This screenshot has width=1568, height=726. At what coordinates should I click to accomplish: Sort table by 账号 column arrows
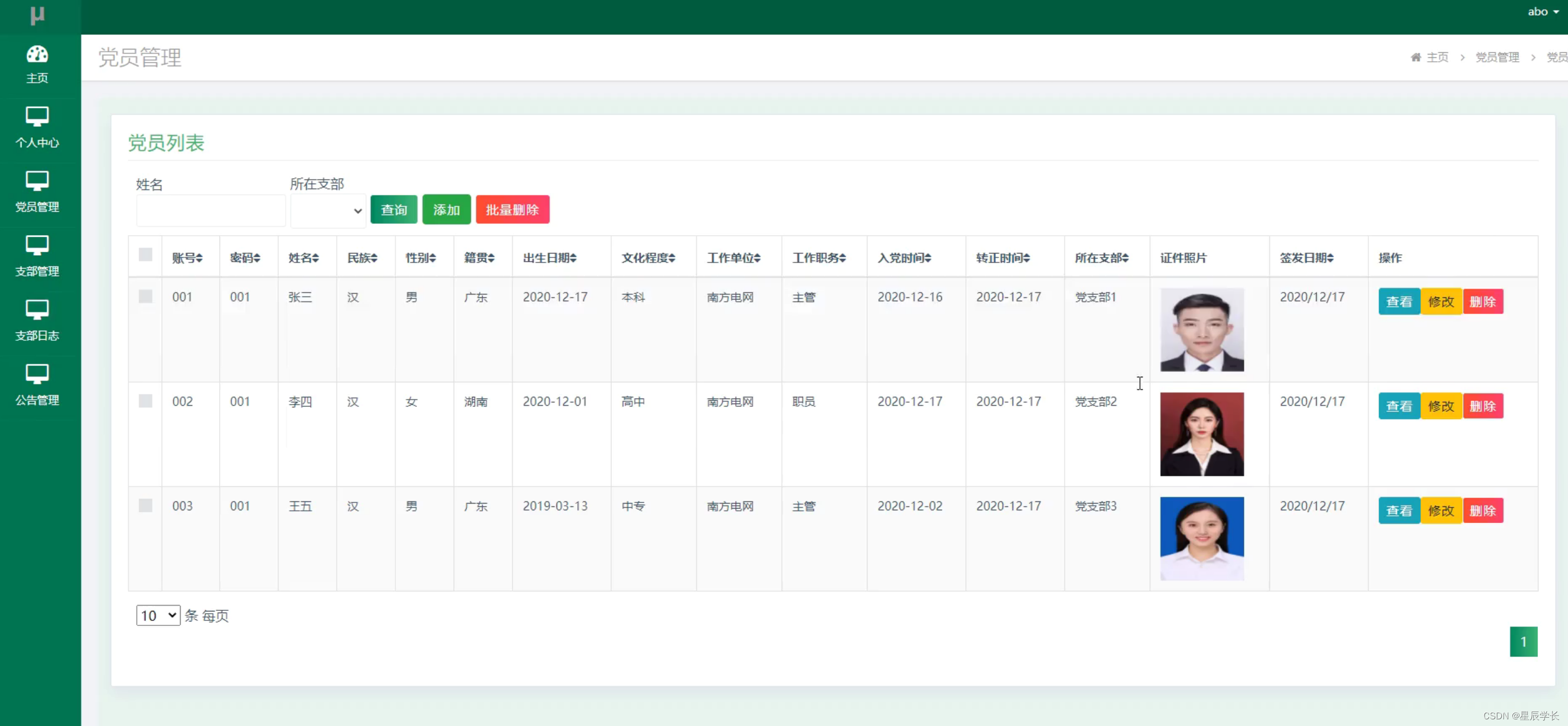(x=199, y=258)
